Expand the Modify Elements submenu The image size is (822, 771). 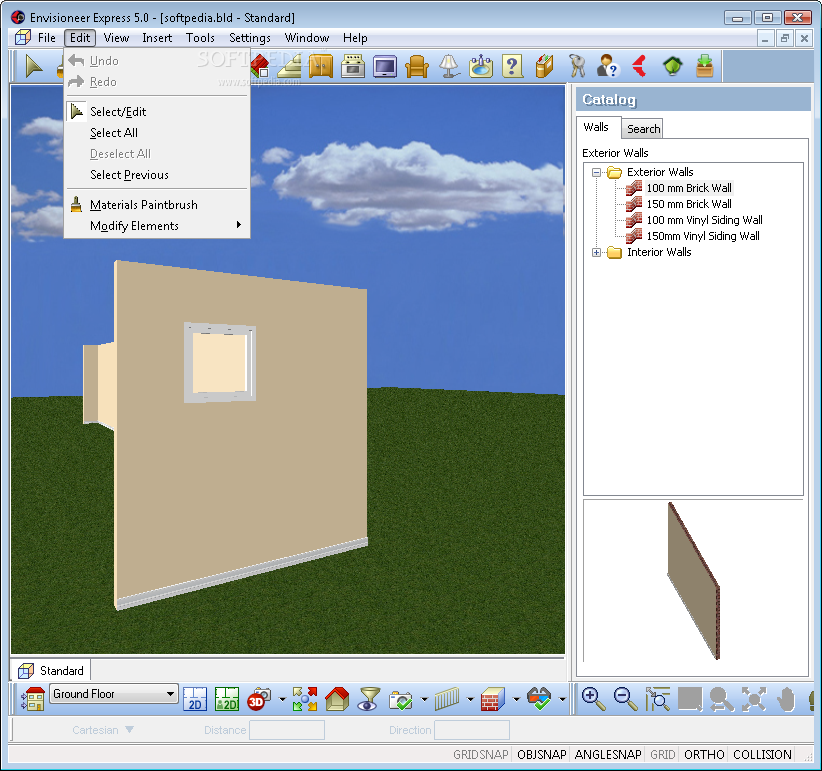157,226
